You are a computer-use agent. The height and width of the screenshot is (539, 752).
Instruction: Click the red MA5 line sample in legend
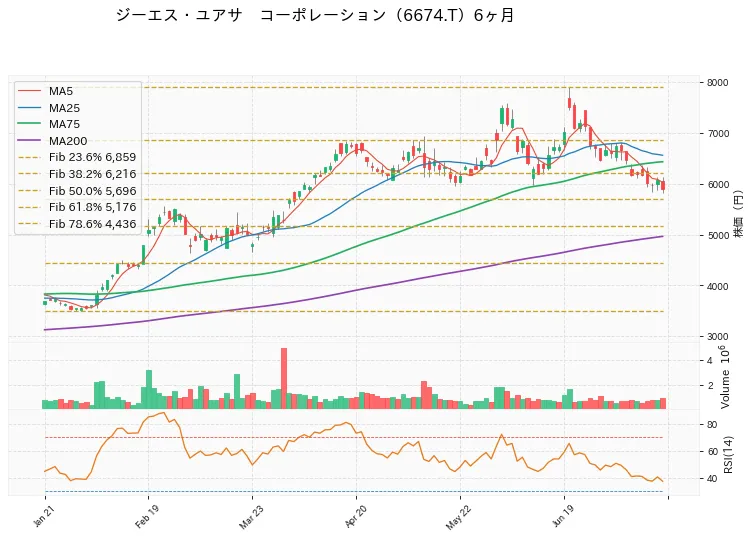(29, 91)
